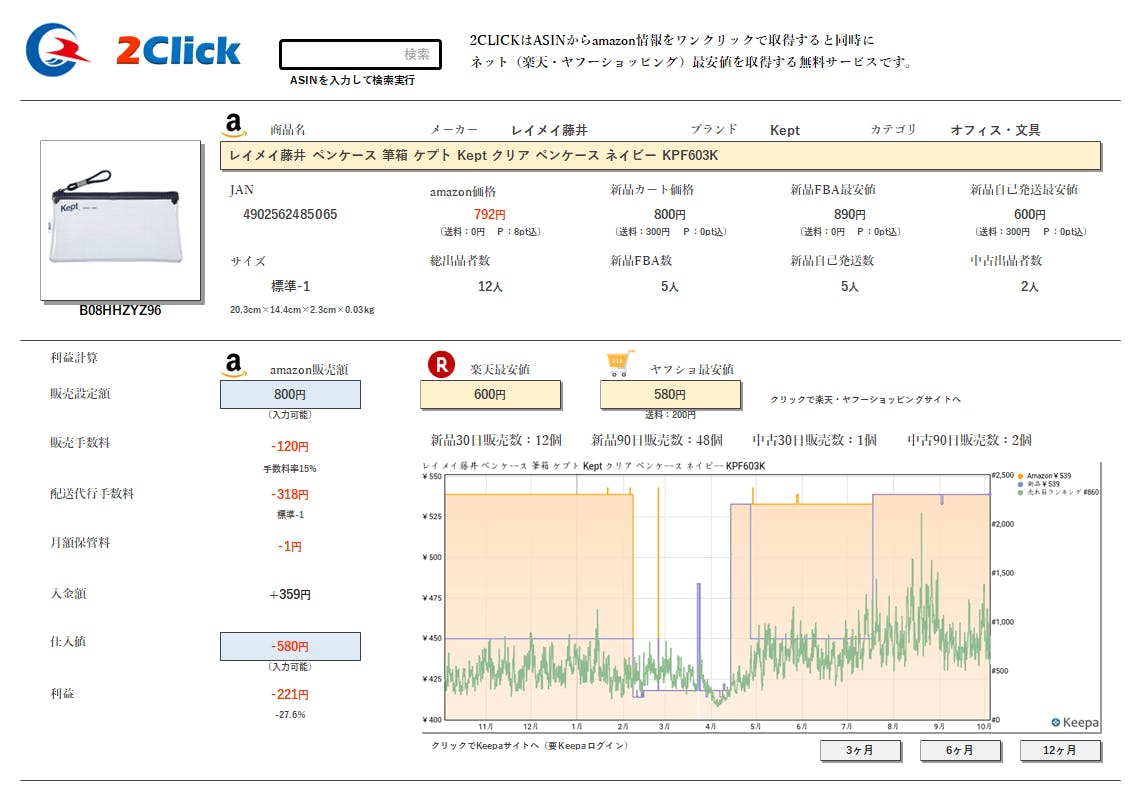
Task: Select the 6ヶ月 chart range button
Action: click(x=960, y=750)
